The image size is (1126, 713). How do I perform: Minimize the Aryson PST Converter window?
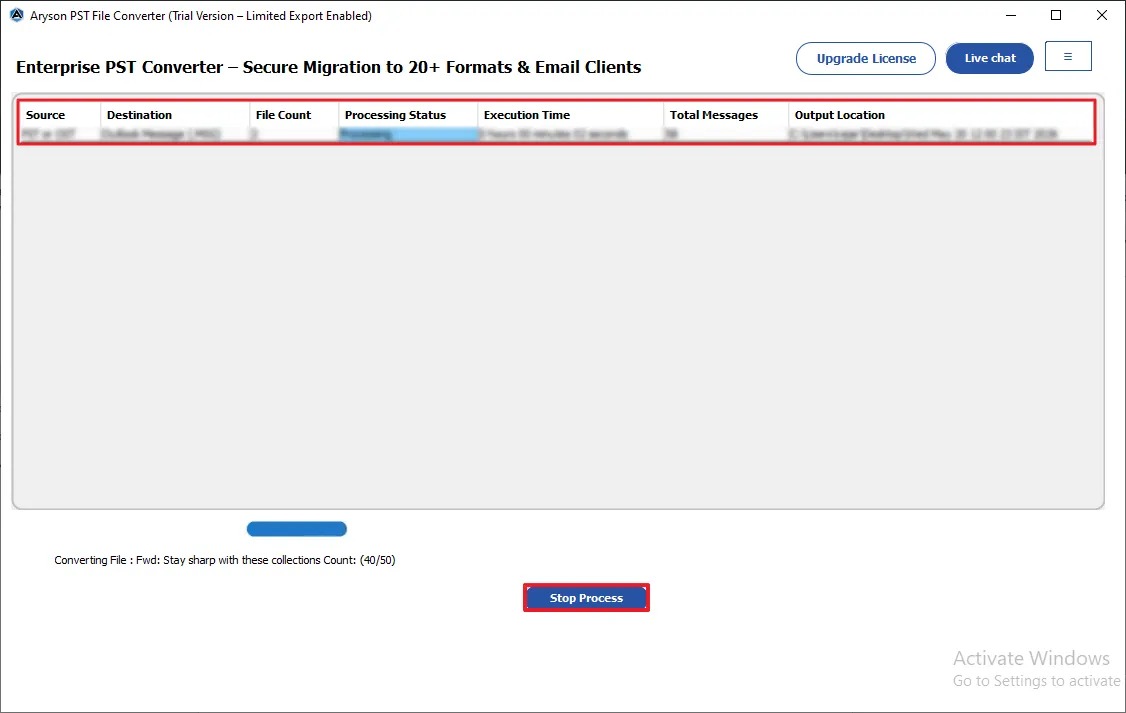click(1010, 15)
